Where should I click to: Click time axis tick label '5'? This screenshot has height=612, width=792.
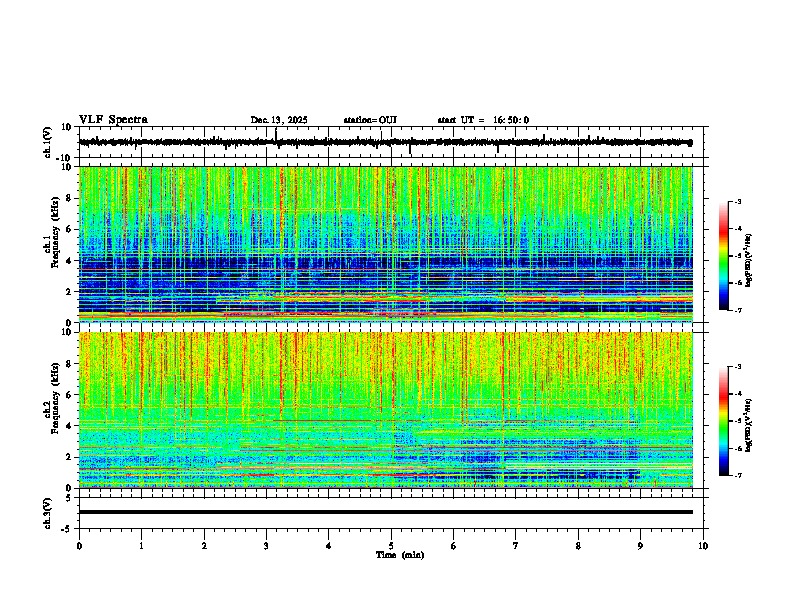tap(391, 546)
